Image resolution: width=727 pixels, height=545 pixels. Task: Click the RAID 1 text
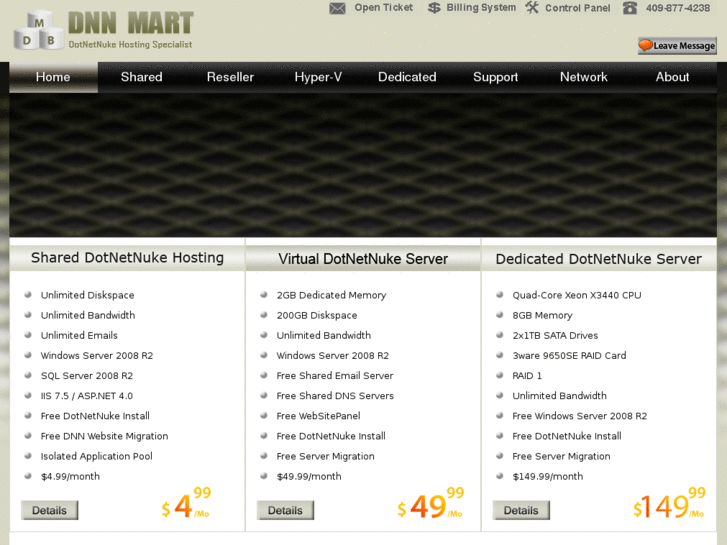coord(527,376)
